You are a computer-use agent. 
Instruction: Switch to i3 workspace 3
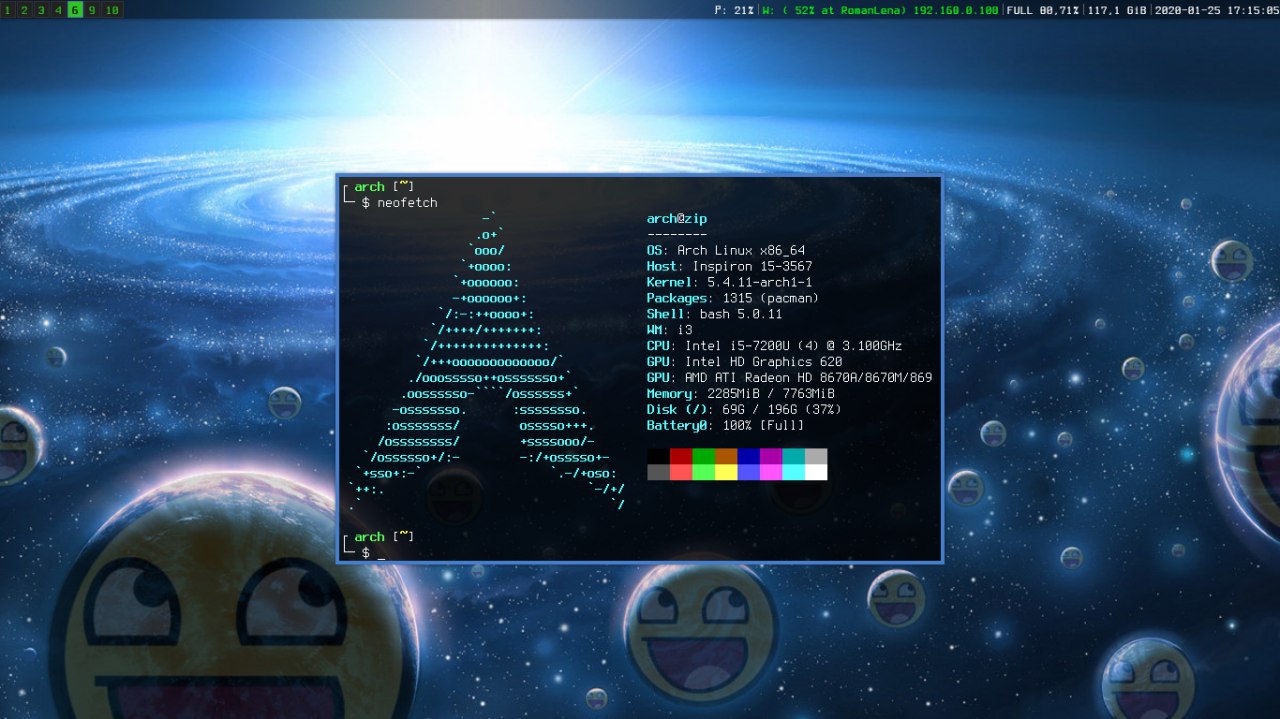41,10
